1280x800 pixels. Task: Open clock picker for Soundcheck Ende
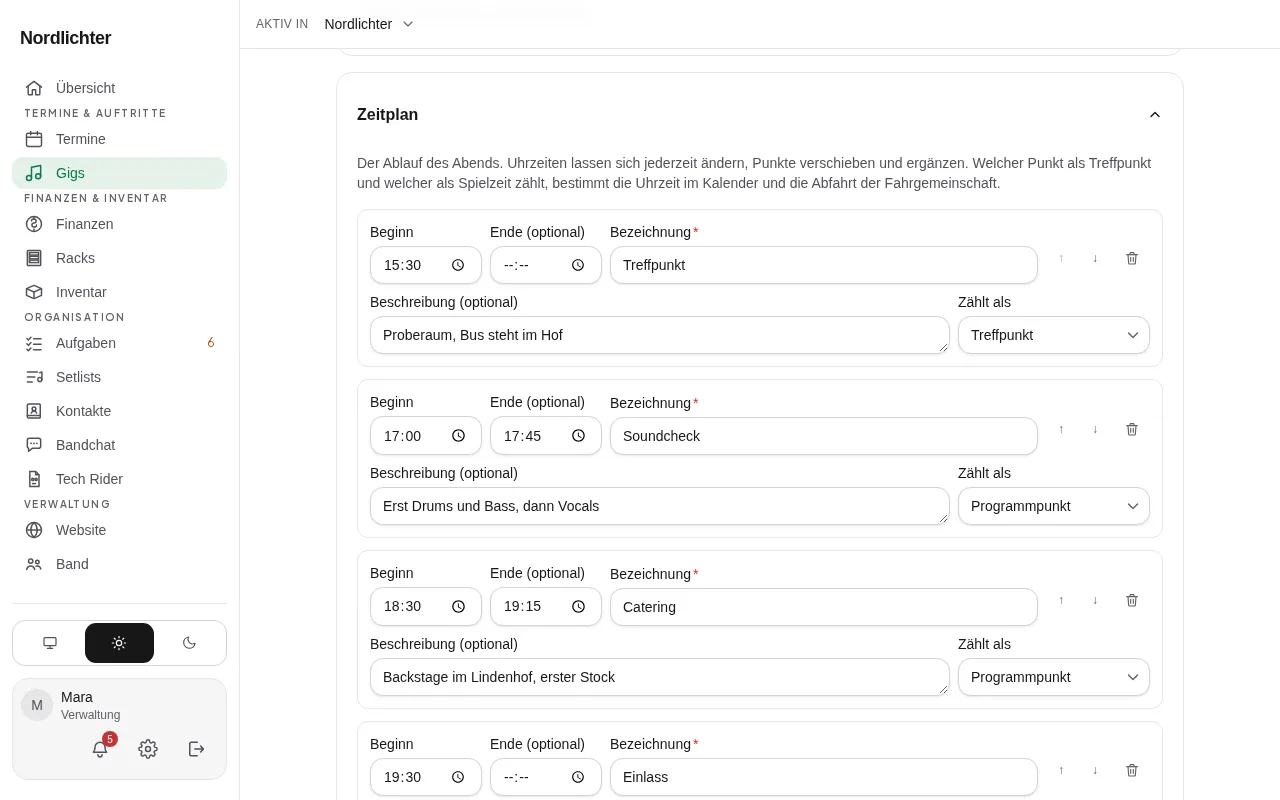pos(578,436)
